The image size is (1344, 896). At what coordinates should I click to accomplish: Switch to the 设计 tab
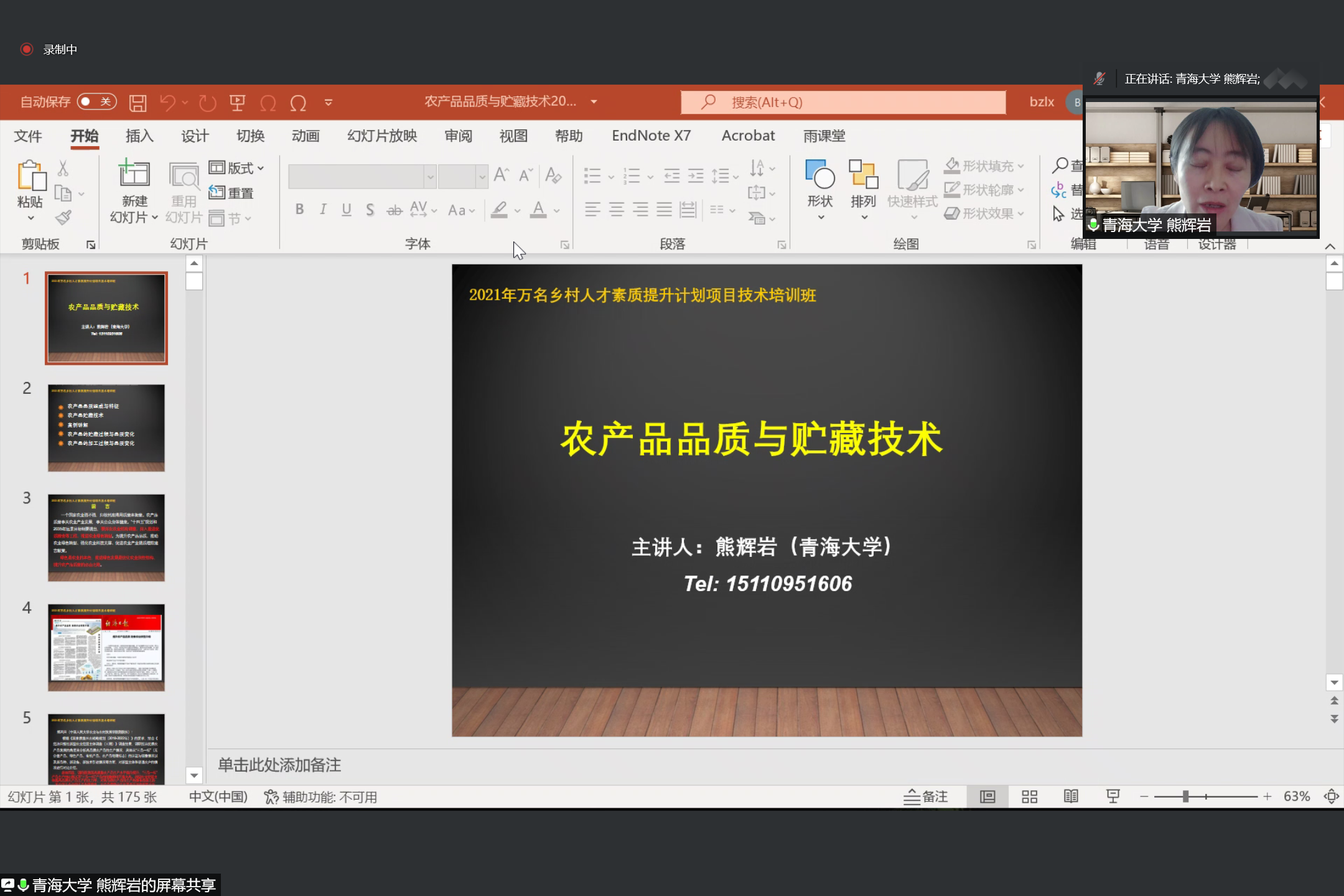(195, 136)
